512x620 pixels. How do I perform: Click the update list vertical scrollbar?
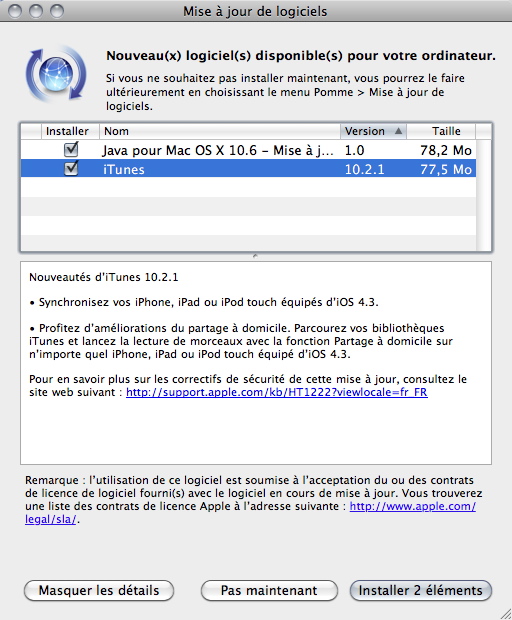click(484, 195)
